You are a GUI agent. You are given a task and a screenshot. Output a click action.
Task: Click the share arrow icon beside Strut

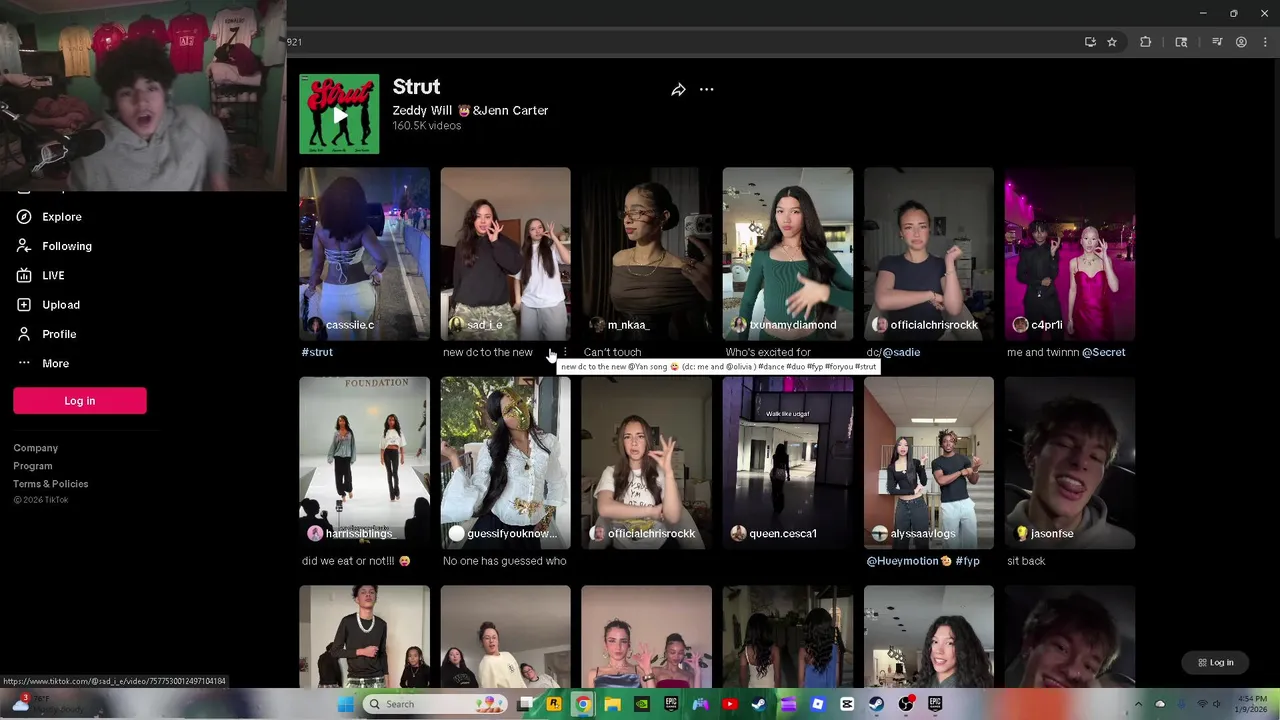click(678, 90)
